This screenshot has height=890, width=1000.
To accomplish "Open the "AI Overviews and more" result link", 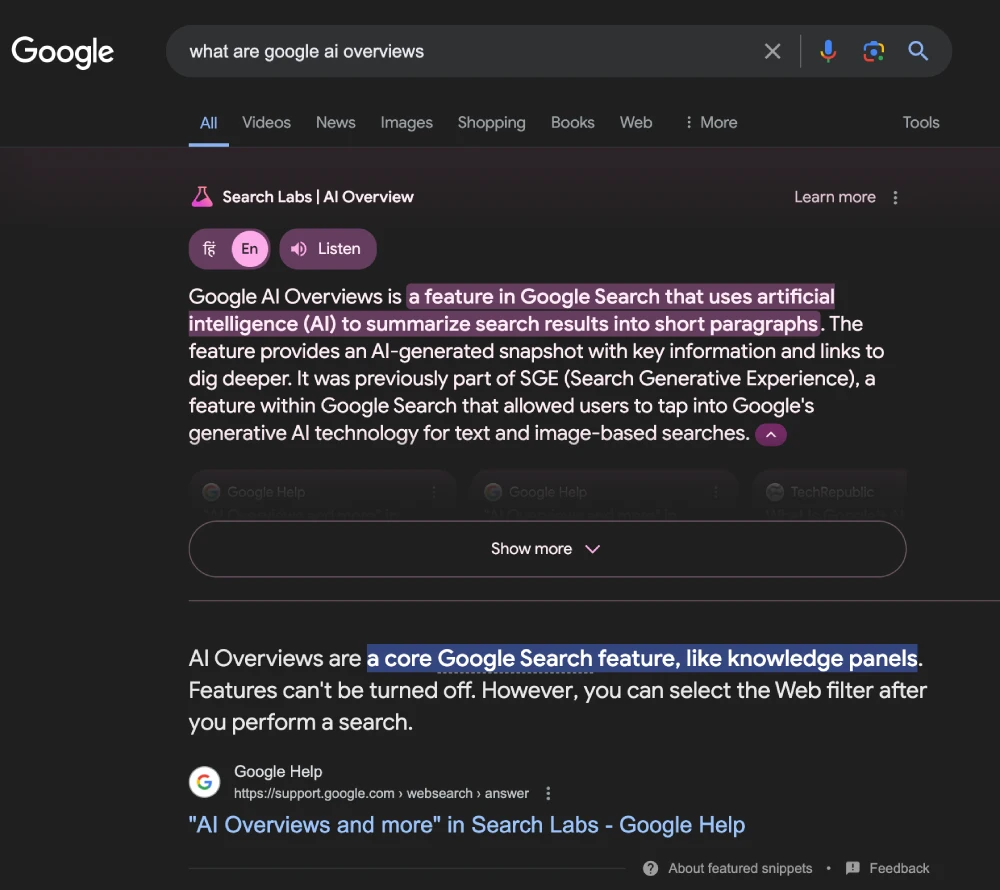I will 466,825.
